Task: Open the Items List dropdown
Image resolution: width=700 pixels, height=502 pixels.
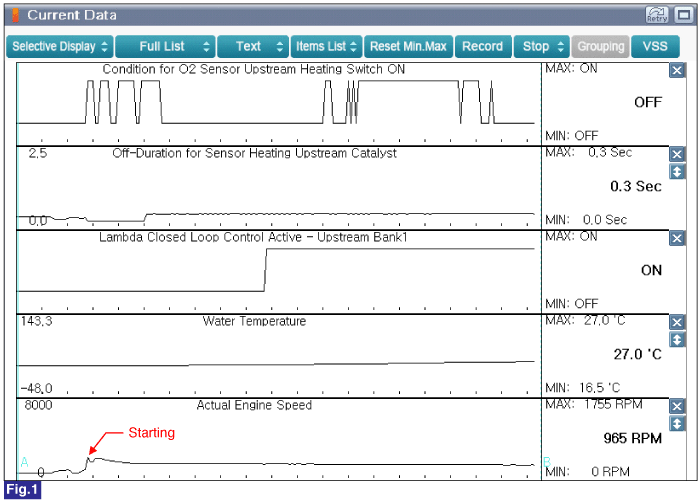Action: pyautogui.click(x=326, y=46)
